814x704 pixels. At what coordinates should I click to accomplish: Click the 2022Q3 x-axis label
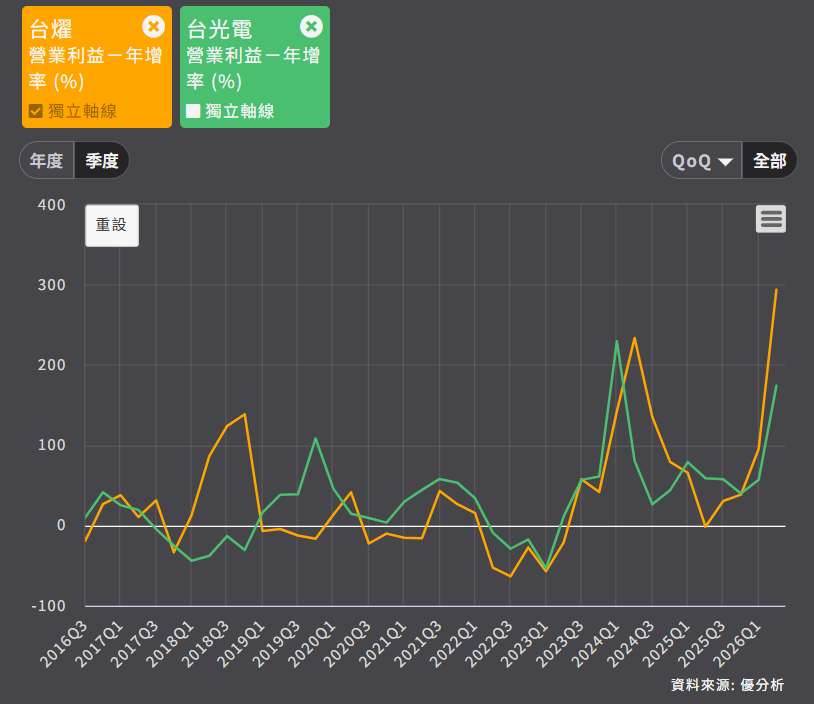(489, 643)
